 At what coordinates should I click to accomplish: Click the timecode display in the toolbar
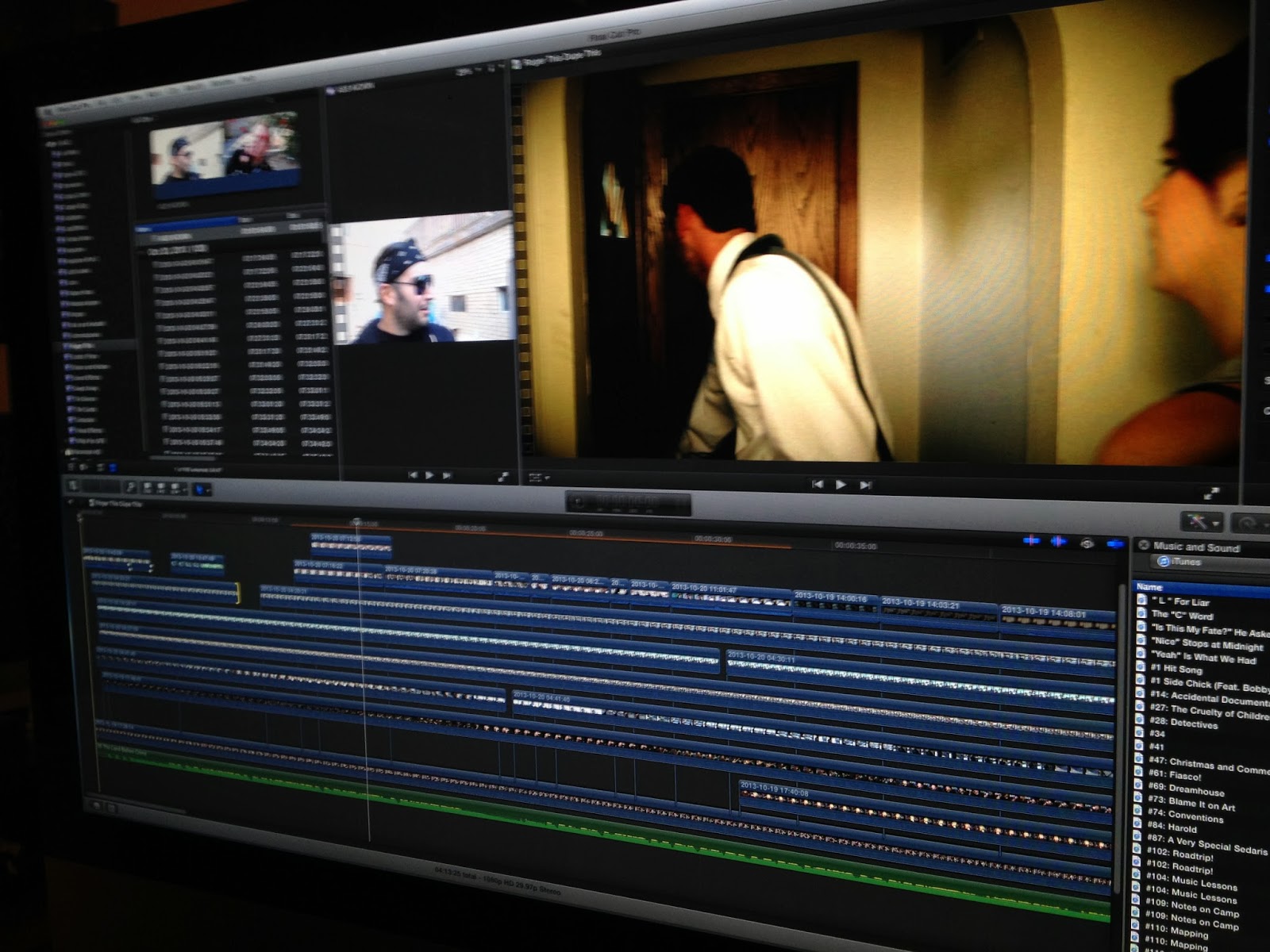628,503
